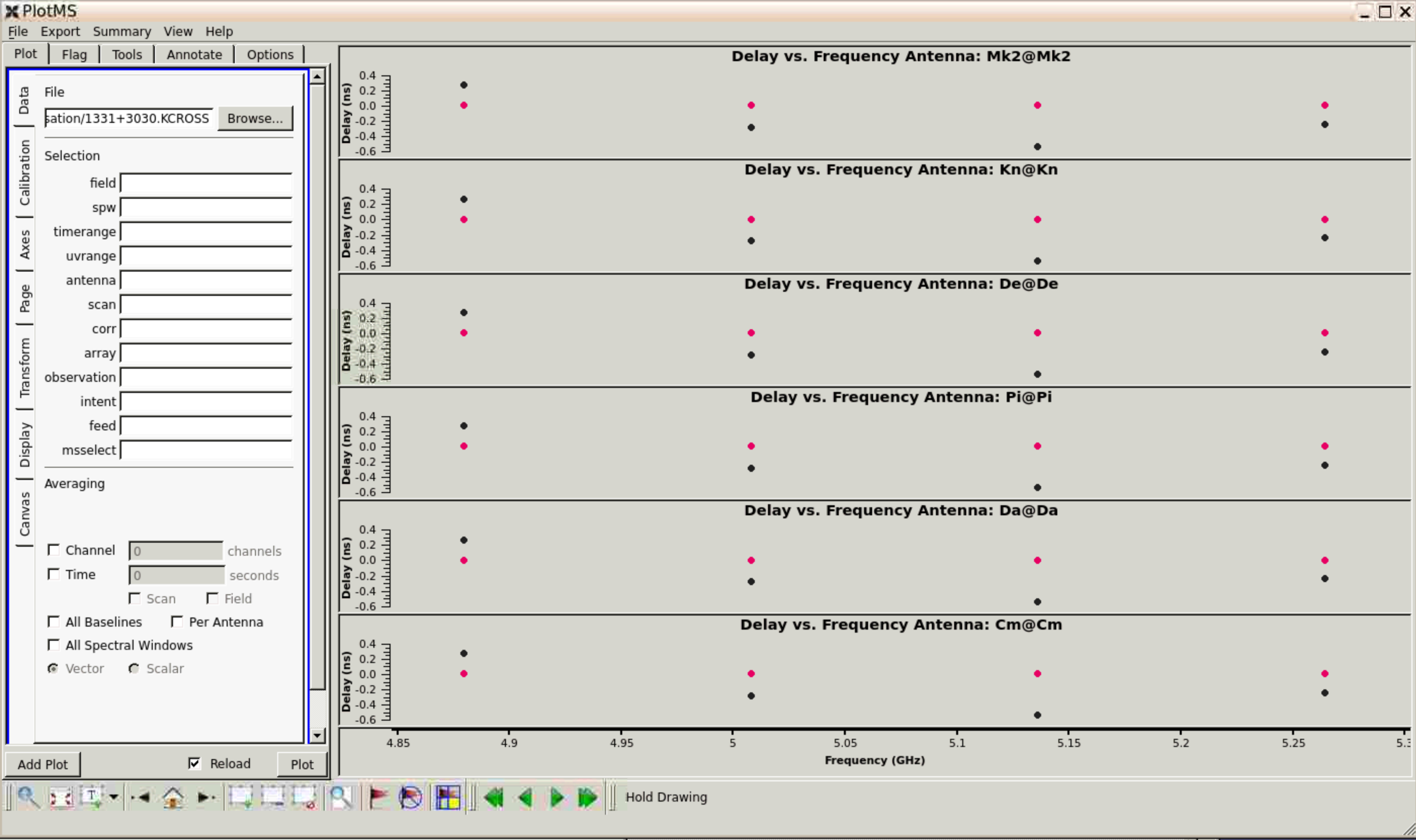Switch to the Flag tab
Viewport: 1416px width, 840px height.
click(74, 54)
